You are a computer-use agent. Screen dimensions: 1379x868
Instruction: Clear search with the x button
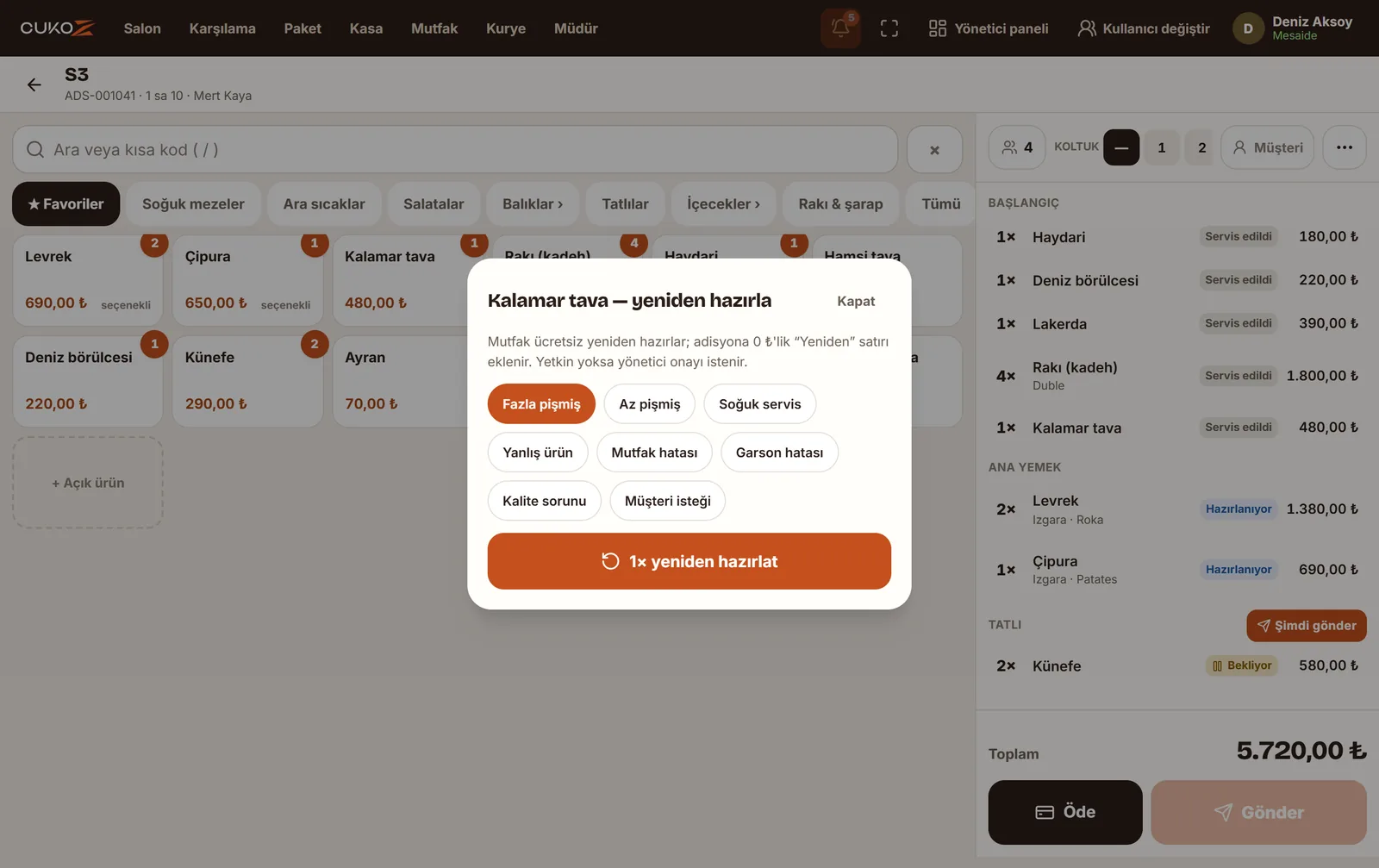point(935,150)
